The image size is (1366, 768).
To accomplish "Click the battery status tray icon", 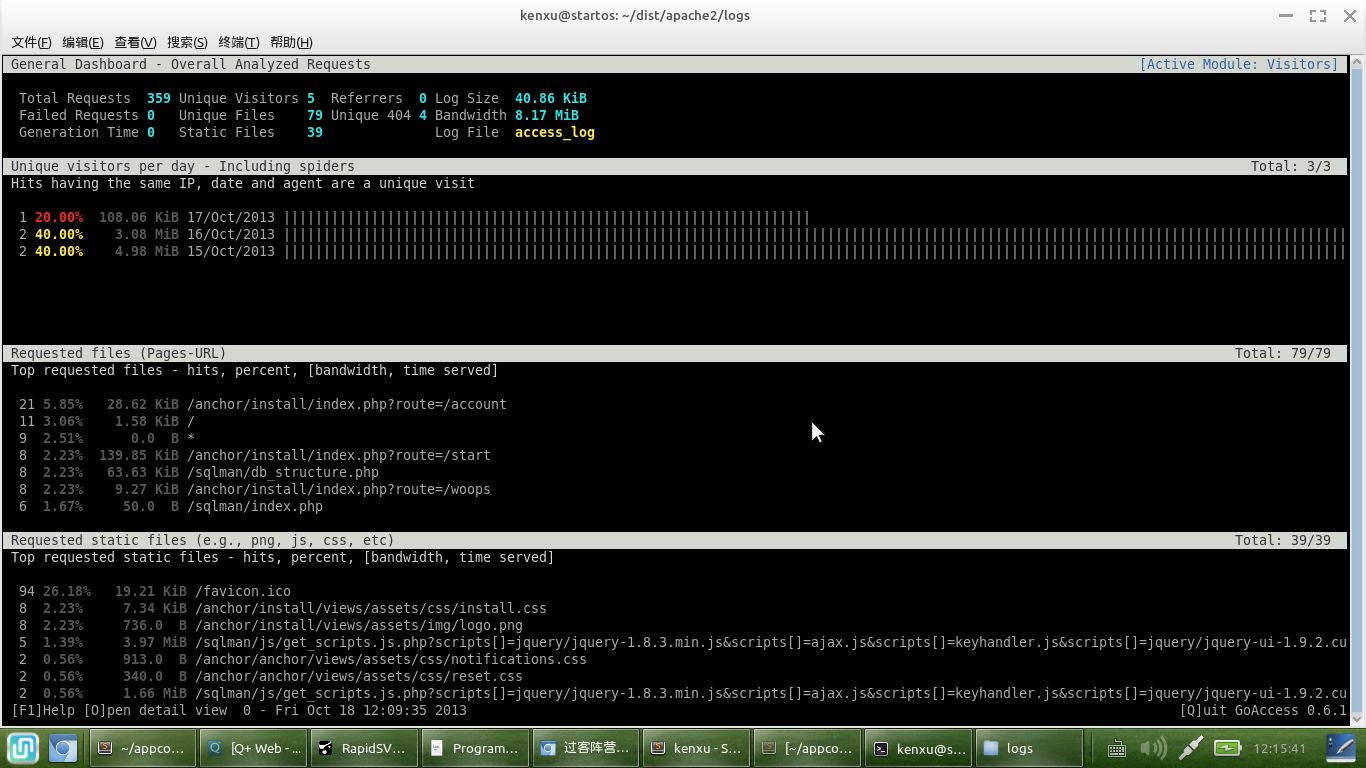I will click(1227, 748).
